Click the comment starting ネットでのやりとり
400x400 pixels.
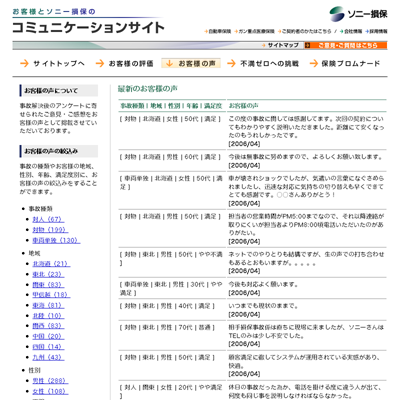coord(306,259)
